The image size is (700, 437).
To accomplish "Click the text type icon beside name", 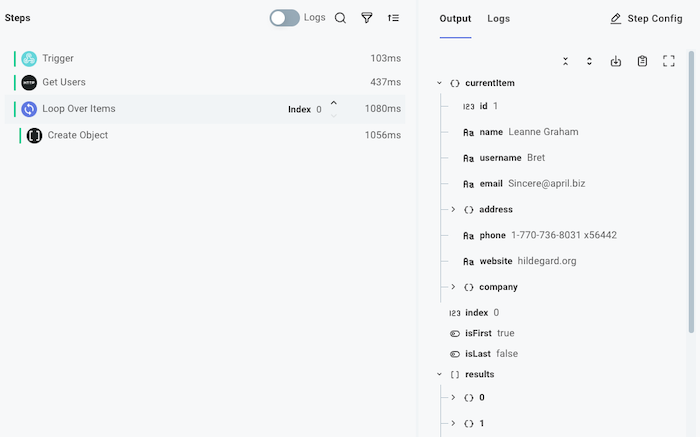I will 468,133.
